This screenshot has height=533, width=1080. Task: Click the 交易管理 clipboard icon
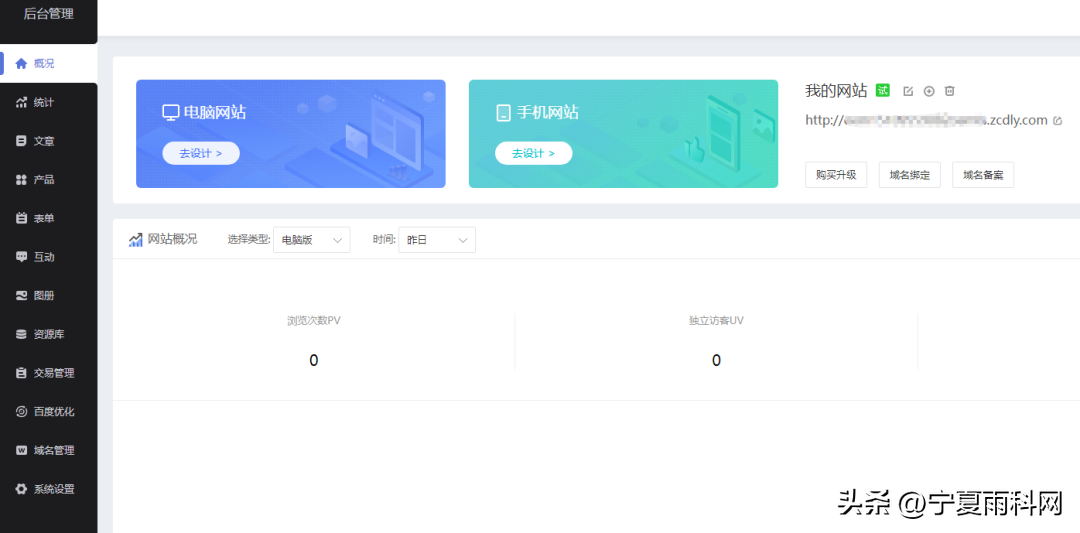[x=21, y=373]
